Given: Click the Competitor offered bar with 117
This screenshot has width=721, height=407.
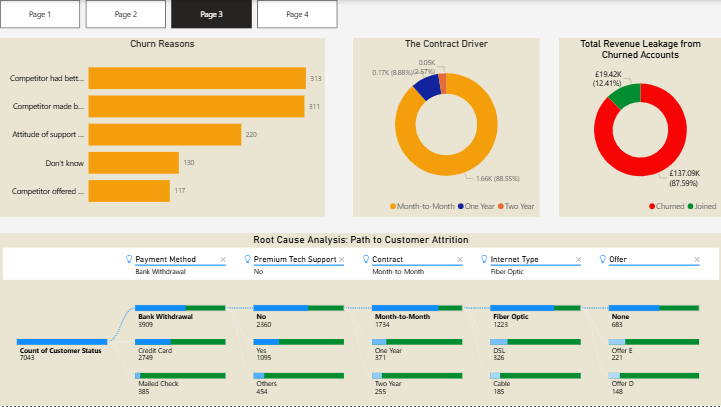Looking at the screenshot, I should click(129, 191).
